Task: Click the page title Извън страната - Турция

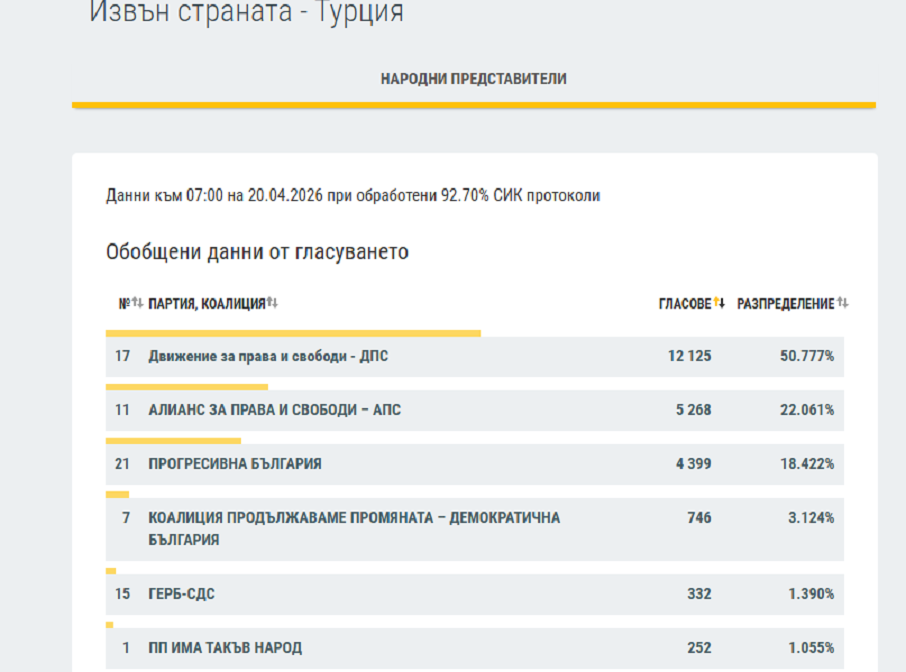Action: 246,13
